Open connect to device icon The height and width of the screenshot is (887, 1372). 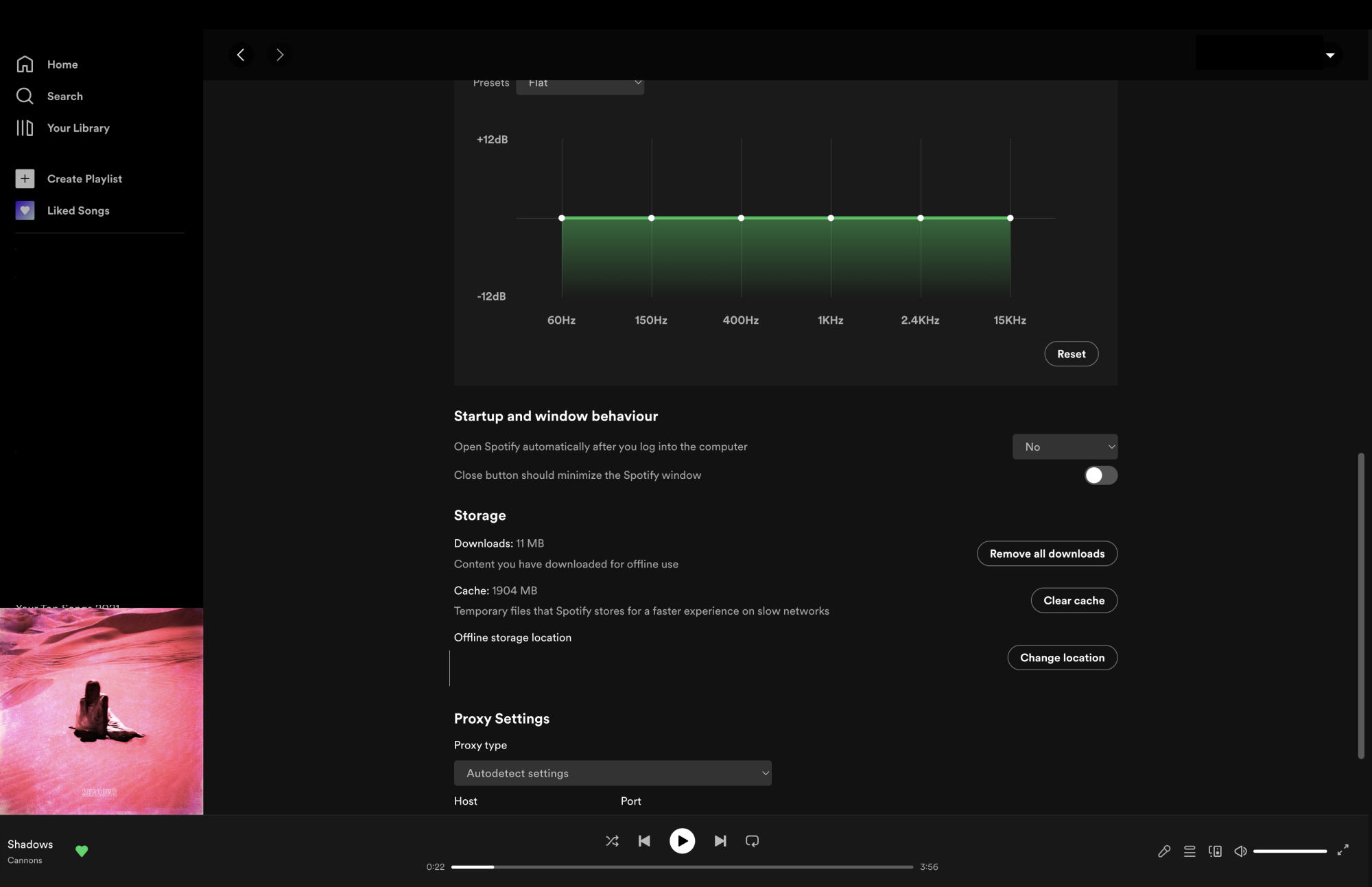click(x=1215, y=851)
